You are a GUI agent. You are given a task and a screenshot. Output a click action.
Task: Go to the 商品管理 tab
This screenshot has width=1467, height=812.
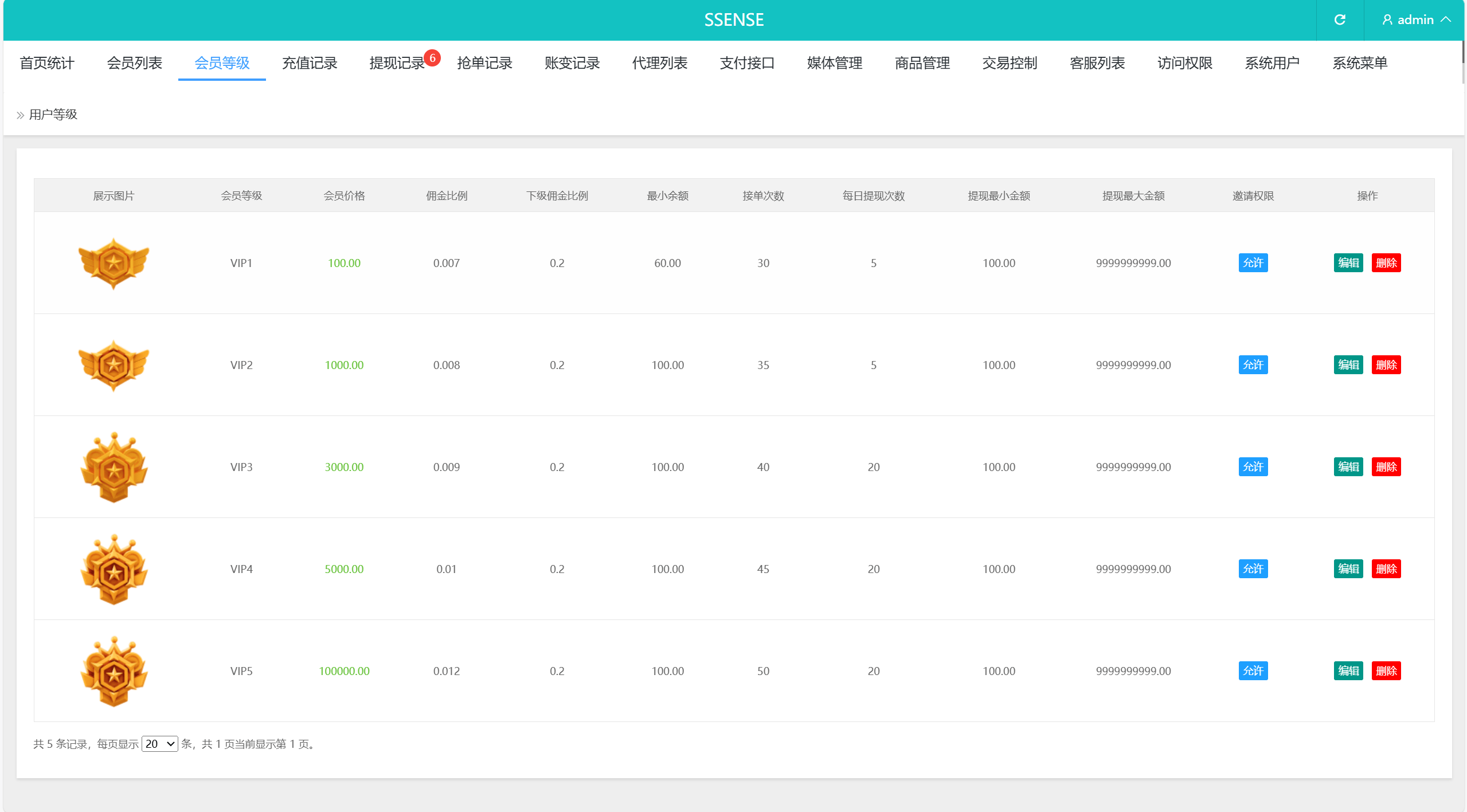coord(922,63)
